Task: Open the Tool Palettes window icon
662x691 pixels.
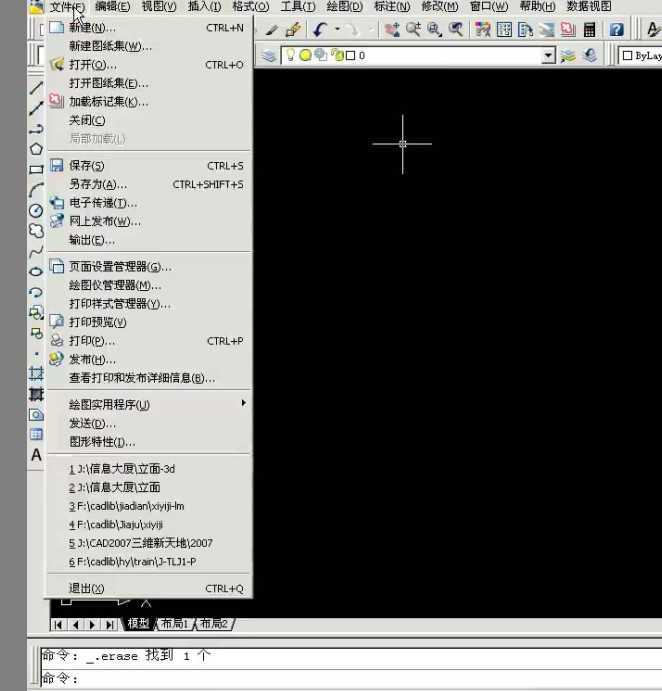Action: pos(525,30)
